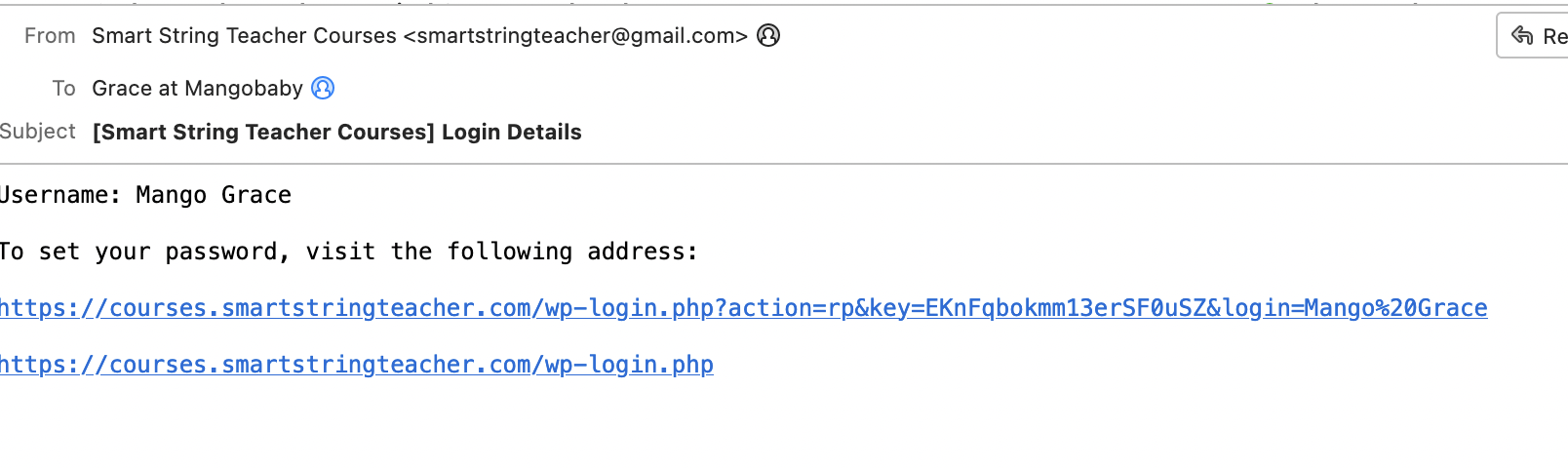
Task: Click the empty message body below the links
Action: coord(780,424)
